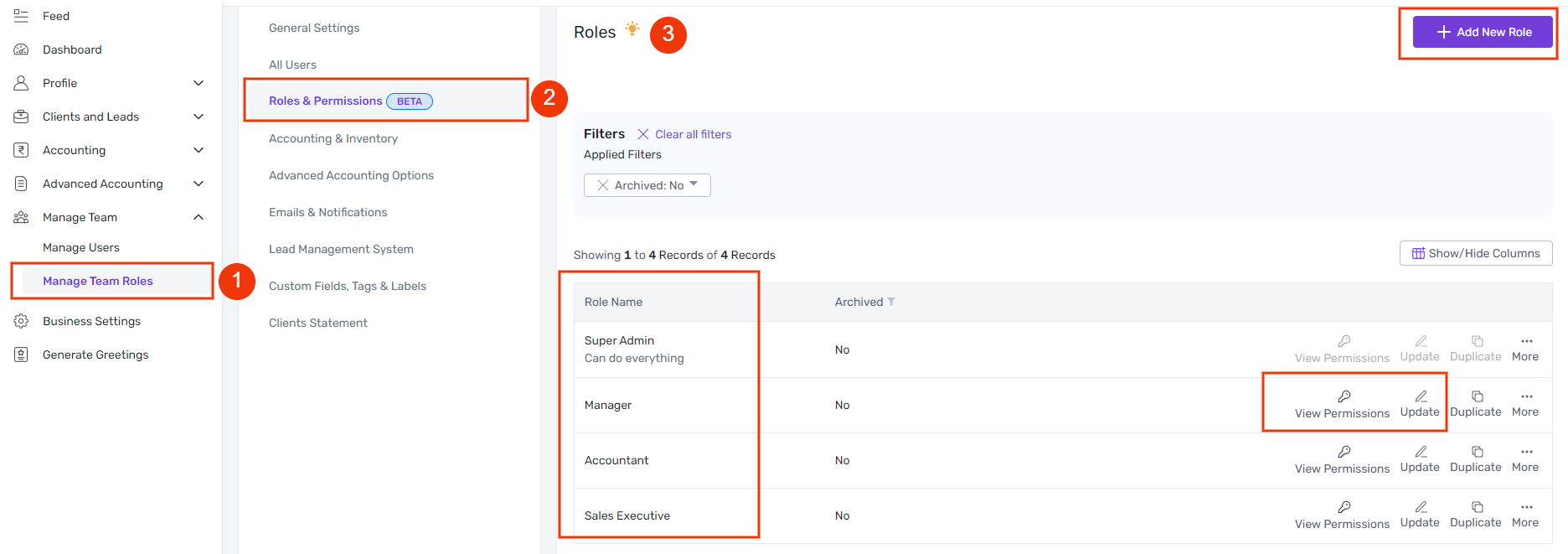Open Accounting & Inventory settings
This screenshot has width=1568, height=554.
(x=333, y=138)
